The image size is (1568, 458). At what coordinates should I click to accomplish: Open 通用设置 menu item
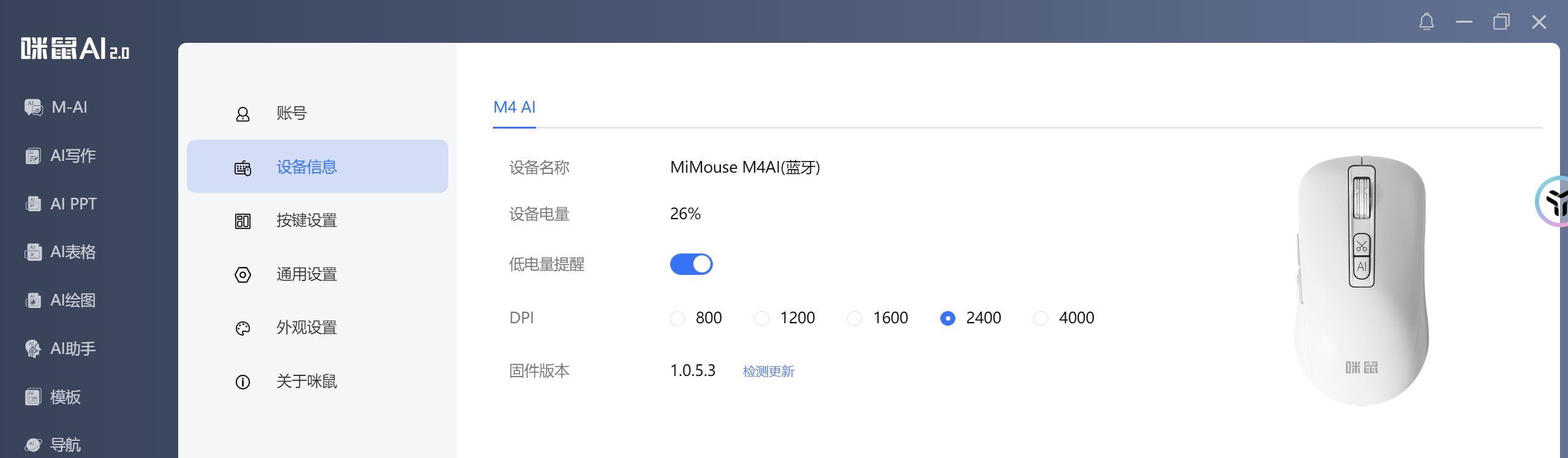pyautogui.click(x=317, y=274)
